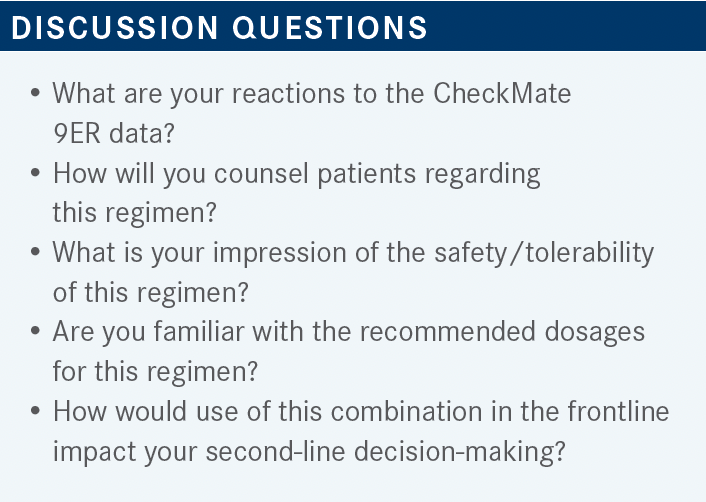This screenshot has width=706, height=502.
Task: Click the second bullet point marker
Action: pos(36,173)
